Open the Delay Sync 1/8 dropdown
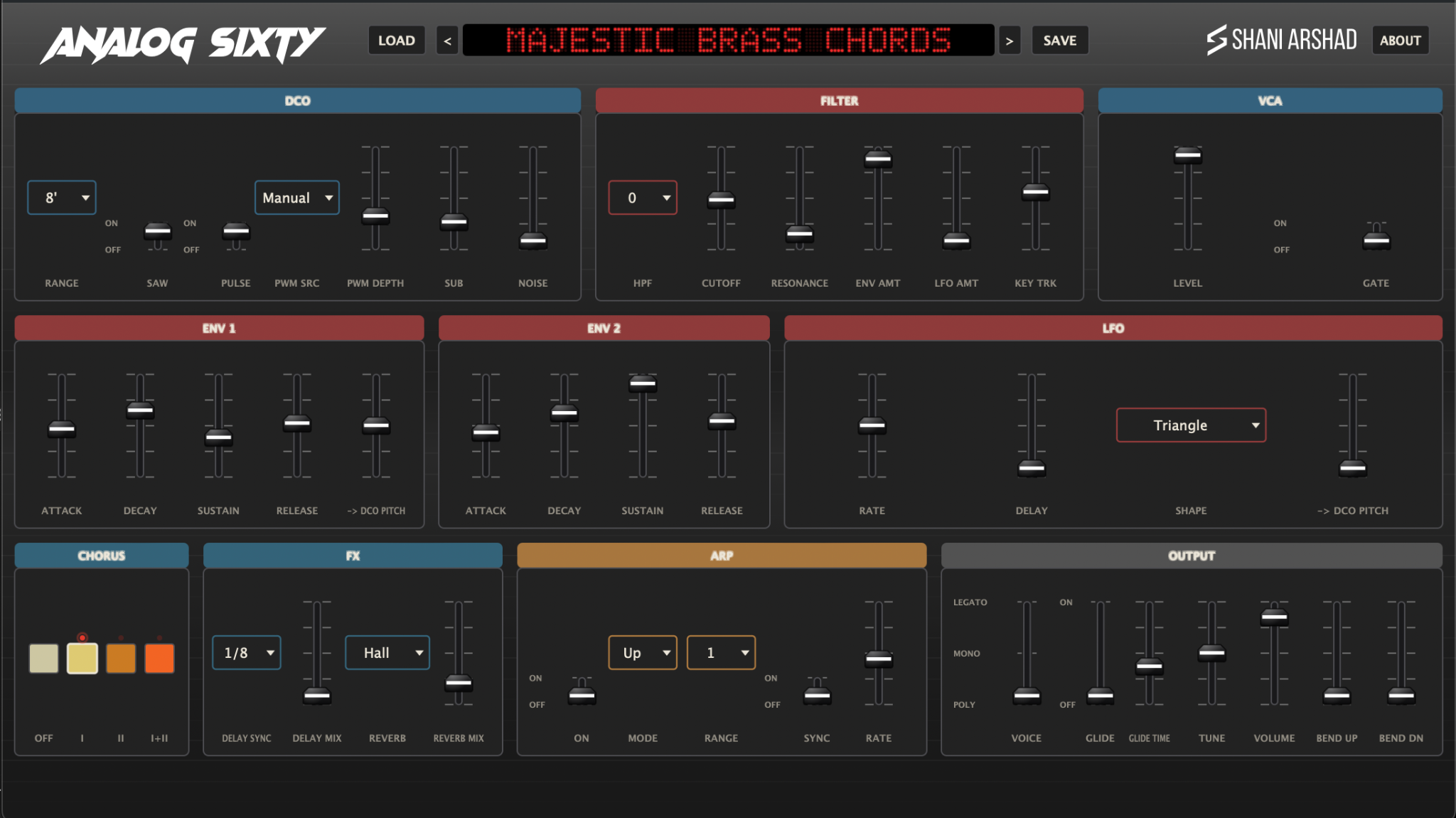This screenshot has height=818, width=1456. (x=247, y=653)
